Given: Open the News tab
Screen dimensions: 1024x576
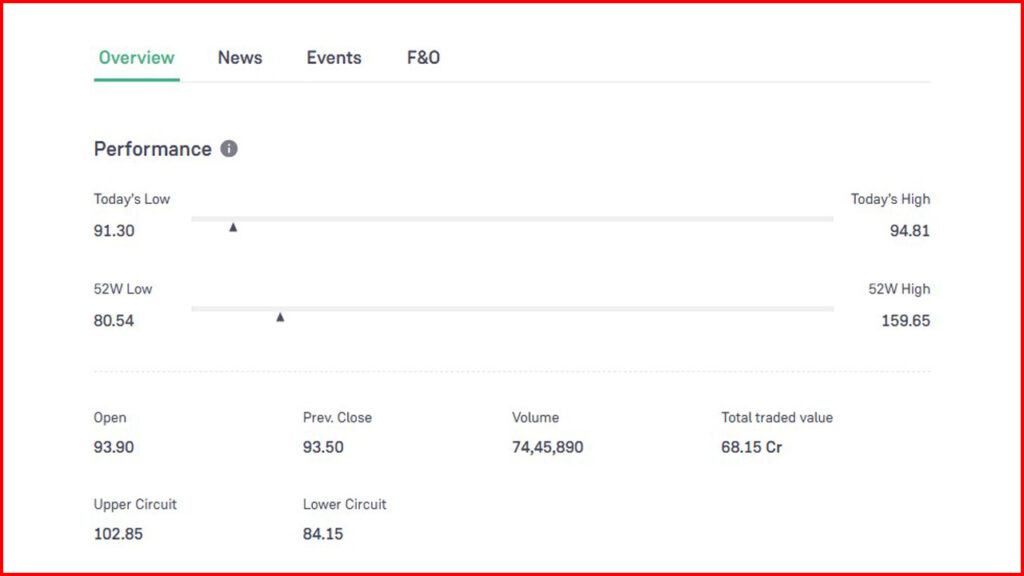Looking at the screenshot, I should [240, 58].
